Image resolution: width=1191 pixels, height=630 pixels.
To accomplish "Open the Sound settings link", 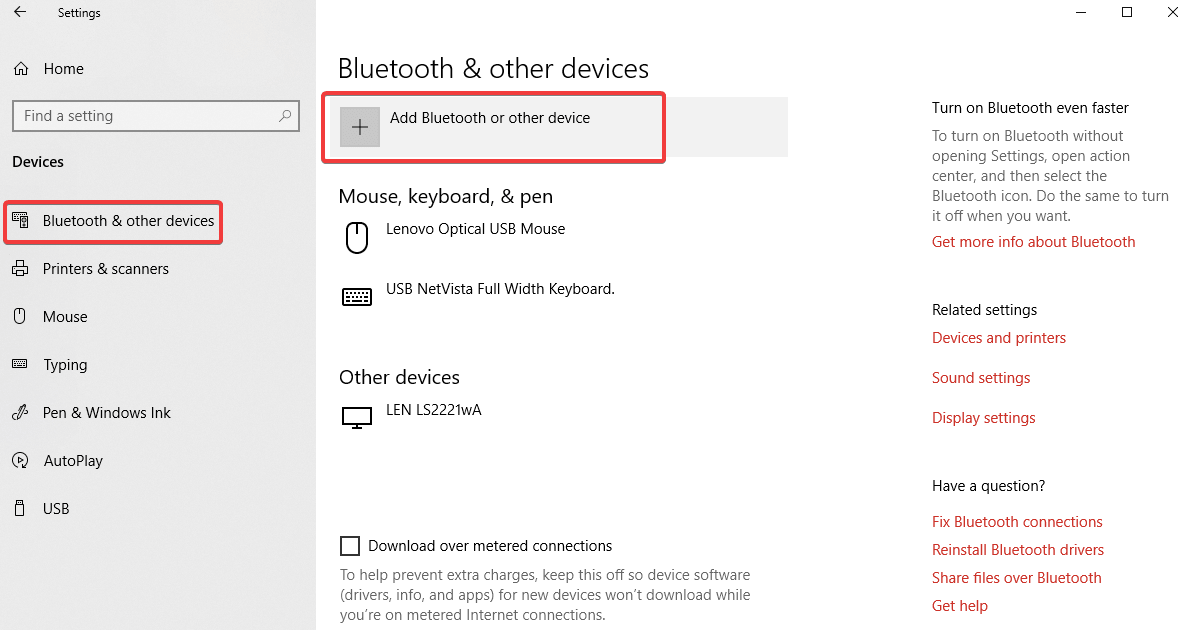I will pyautogui.click(x=981, y=378).
